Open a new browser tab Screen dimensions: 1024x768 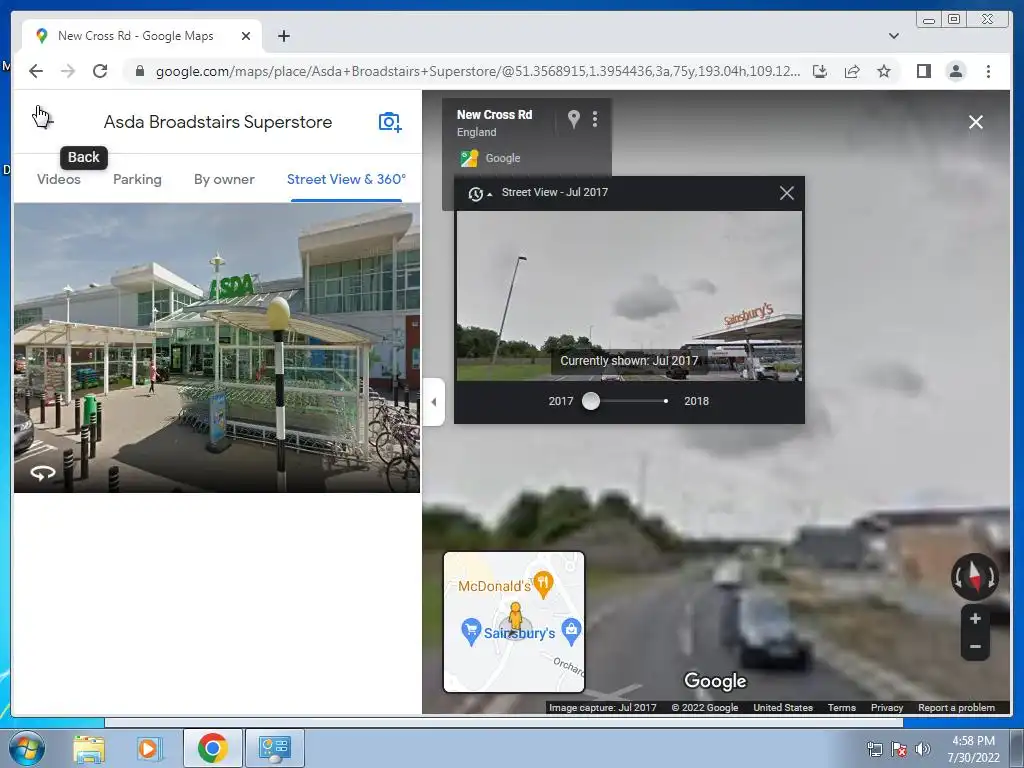283,37
